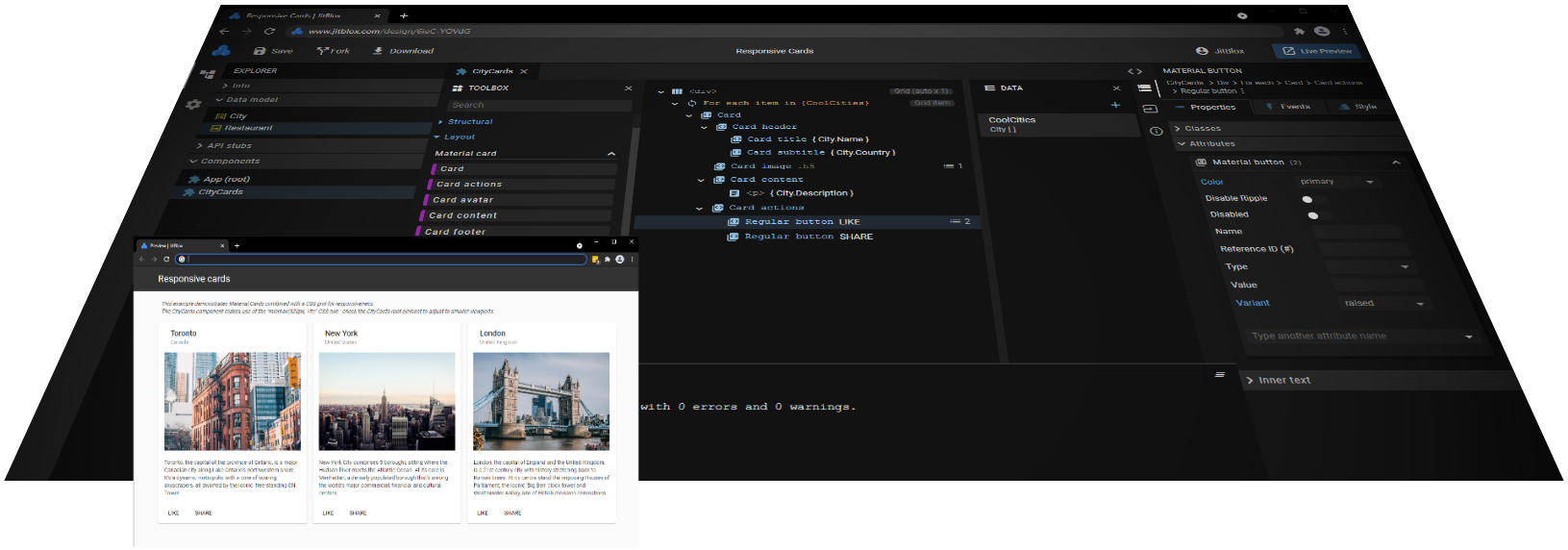Switch to the CityCards editor tab
The width and height of the screenshot is (1568, 550).
click(x=492, y=71)
